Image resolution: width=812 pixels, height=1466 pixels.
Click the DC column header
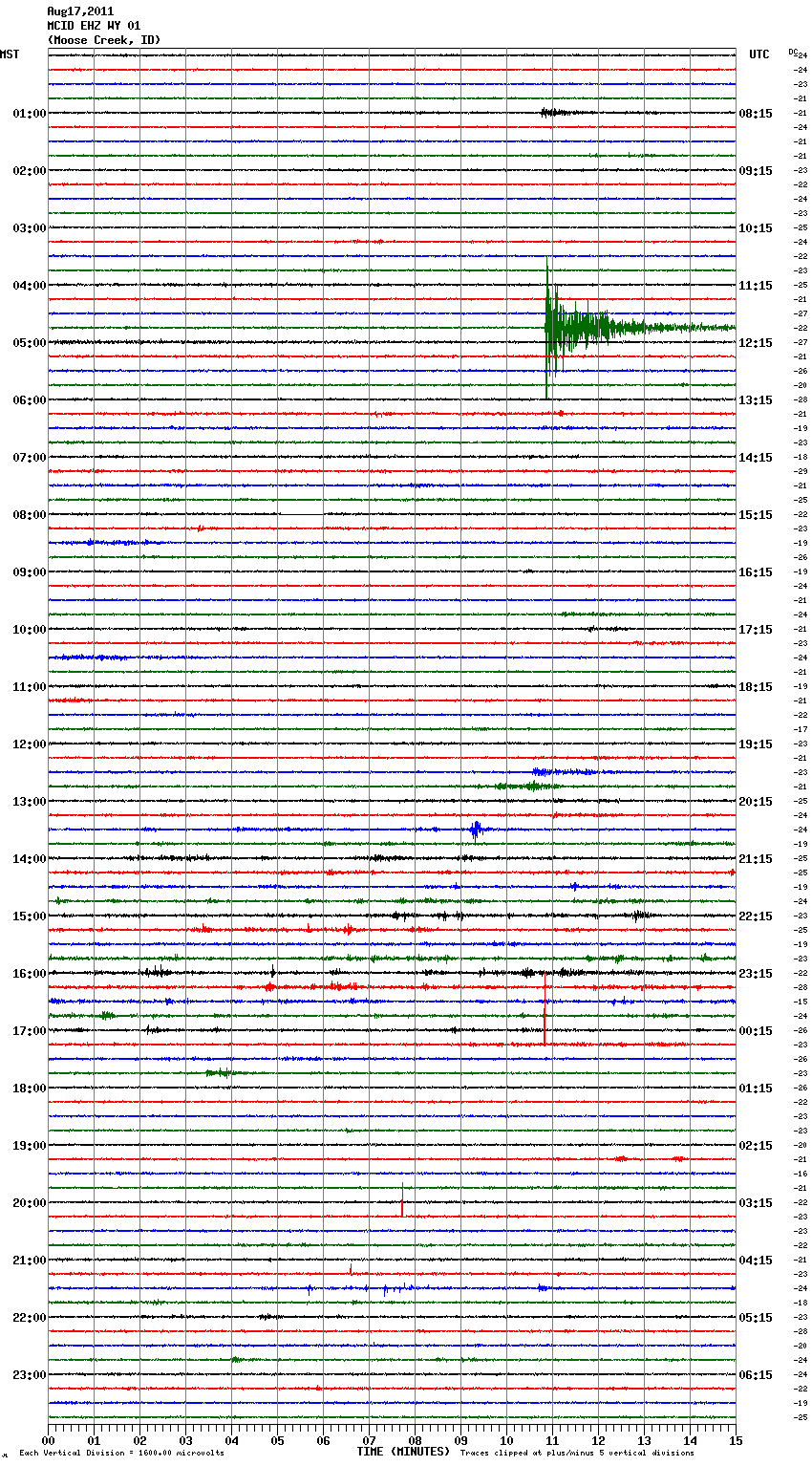[793, 52]
